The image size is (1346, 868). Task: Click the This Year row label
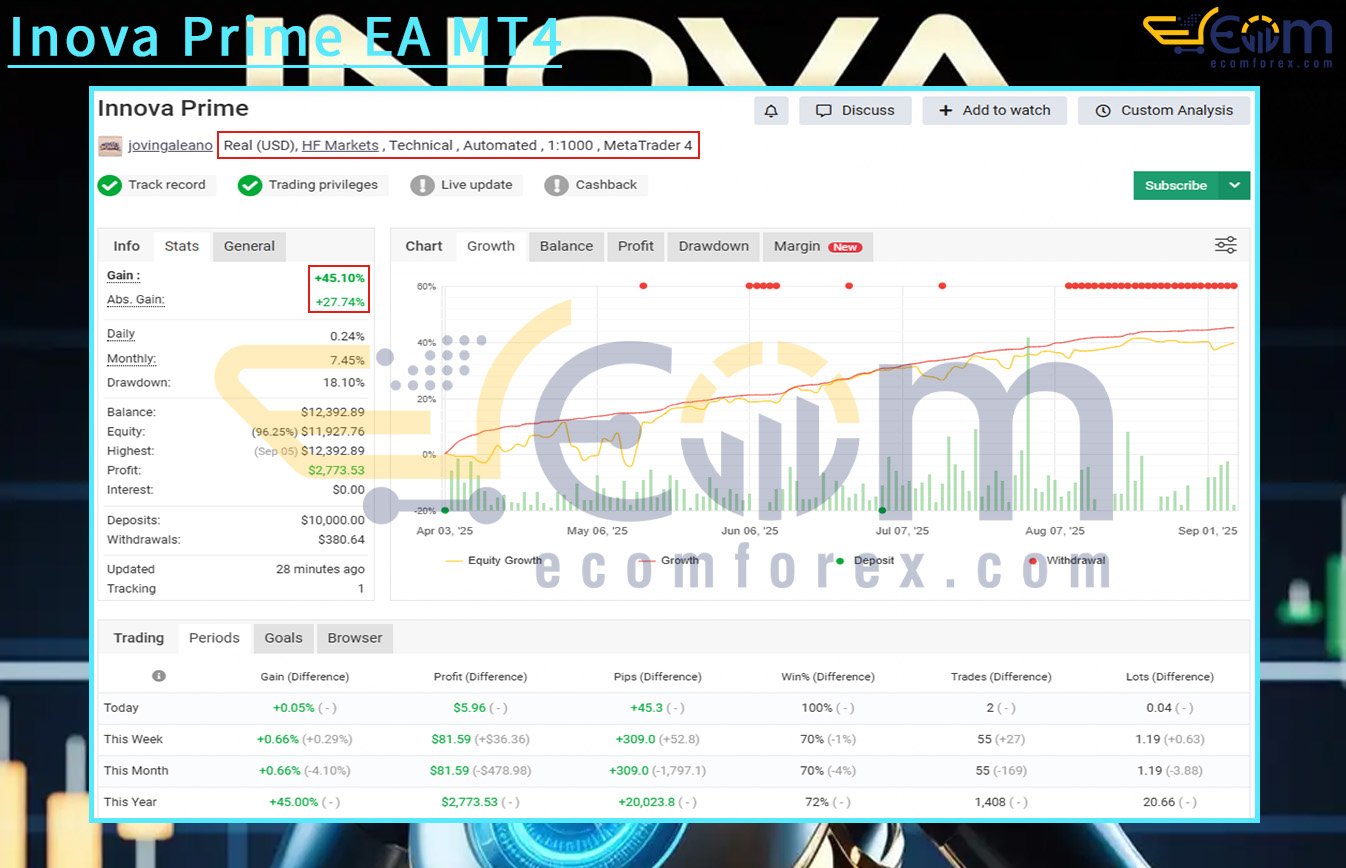click(x=130, y=802)
